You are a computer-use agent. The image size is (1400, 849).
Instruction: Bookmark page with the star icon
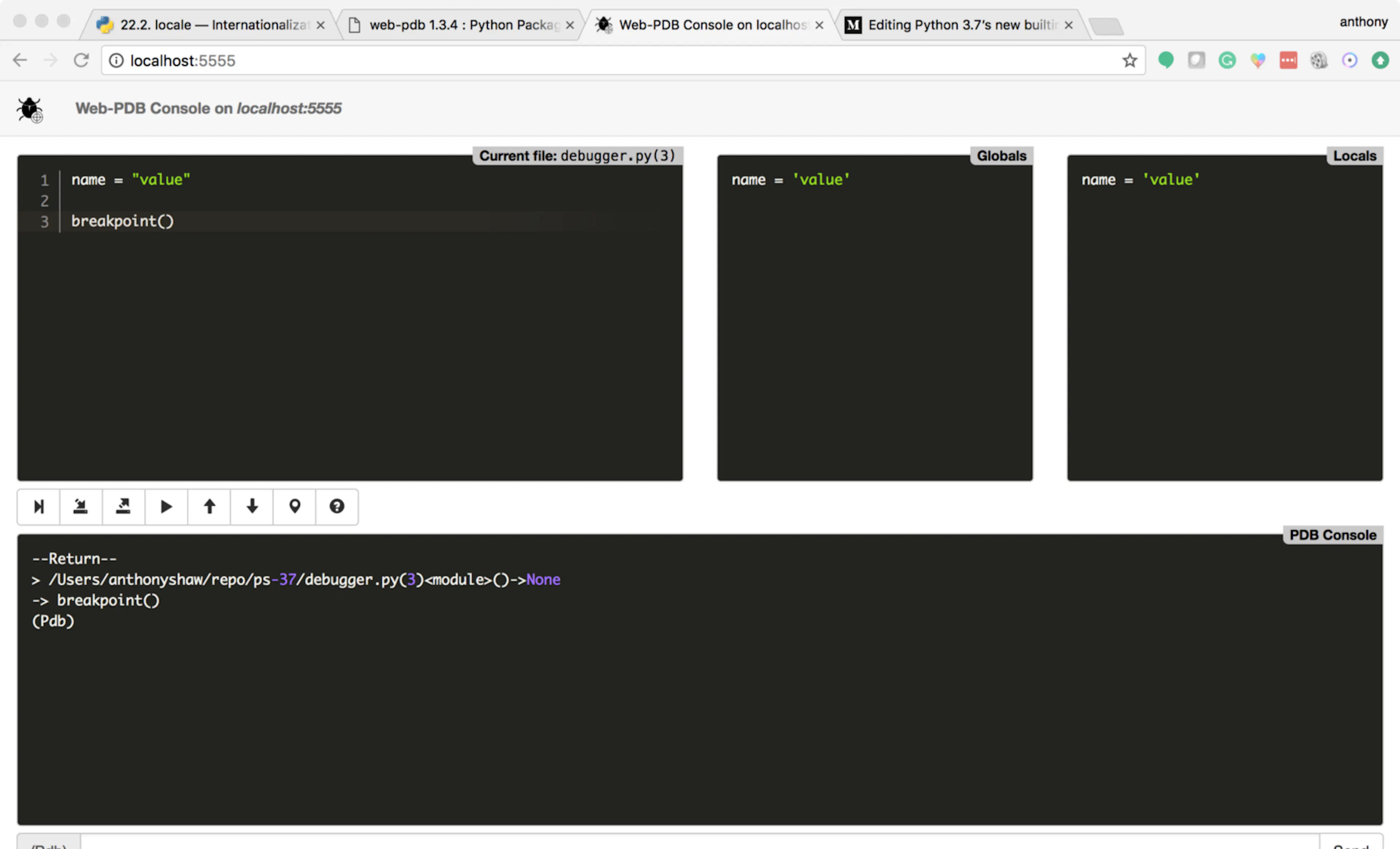[x=1129, y=60]
